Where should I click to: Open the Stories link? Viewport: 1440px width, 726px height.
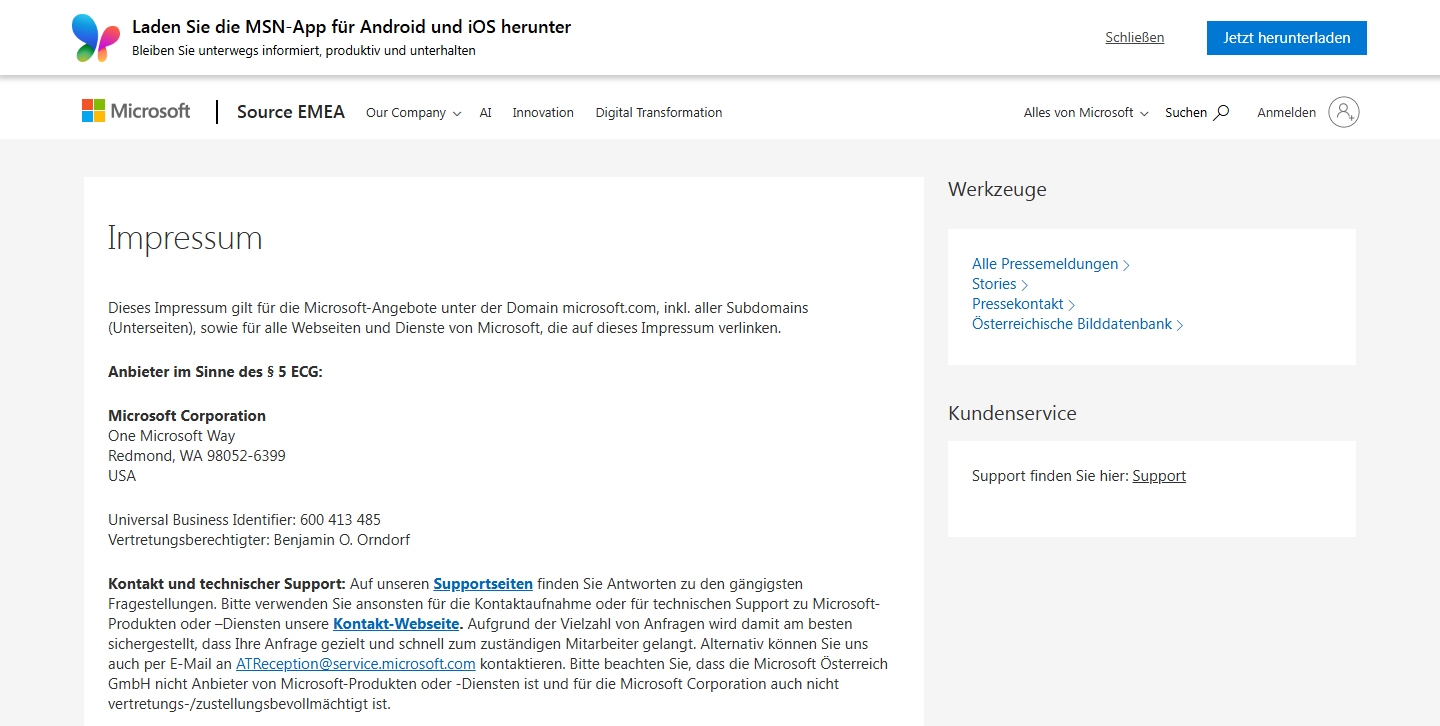click(994, 284)
